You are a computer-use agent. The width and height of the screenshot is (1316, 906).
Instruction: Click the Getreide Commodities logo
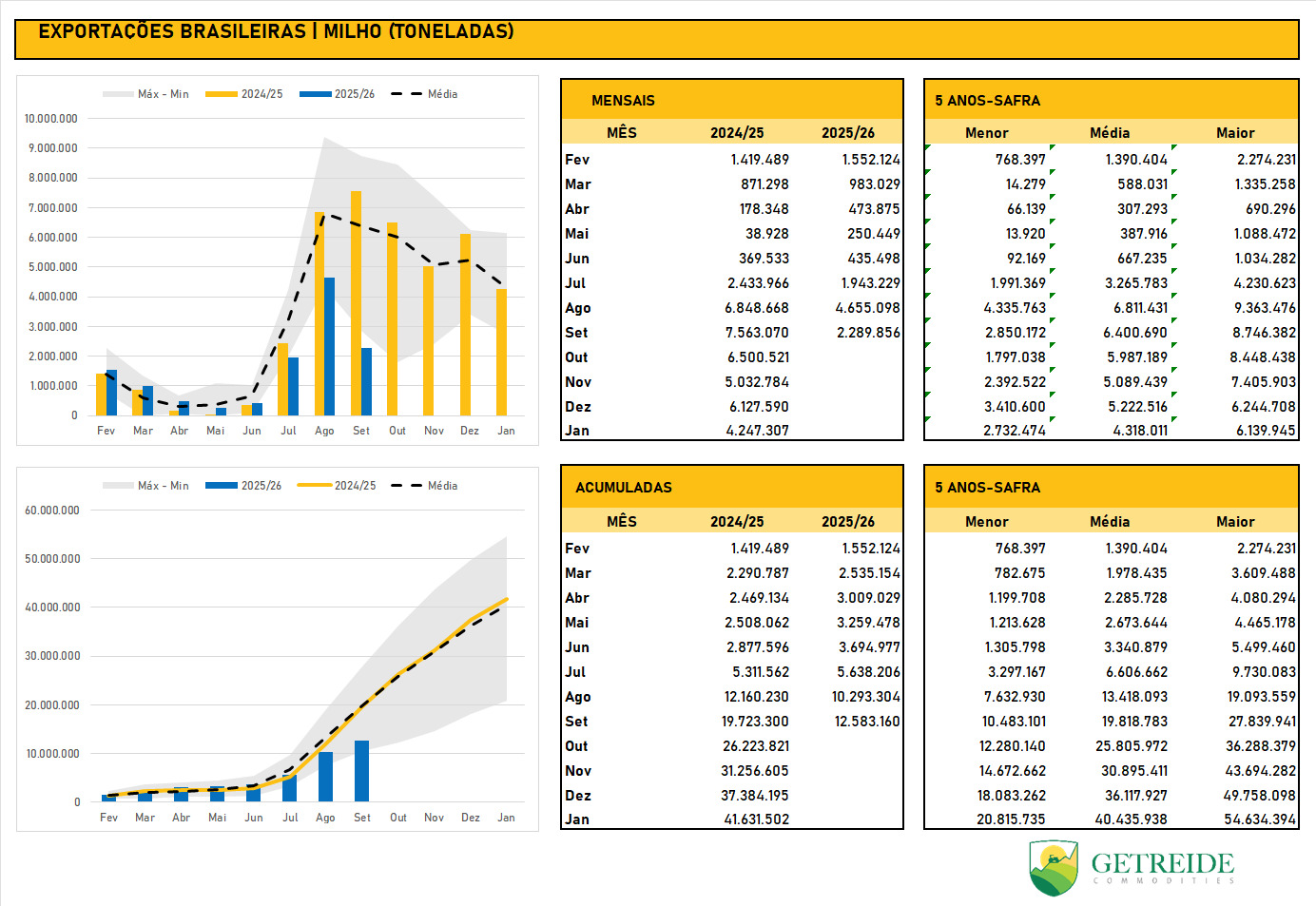[x=1132, y=868]
